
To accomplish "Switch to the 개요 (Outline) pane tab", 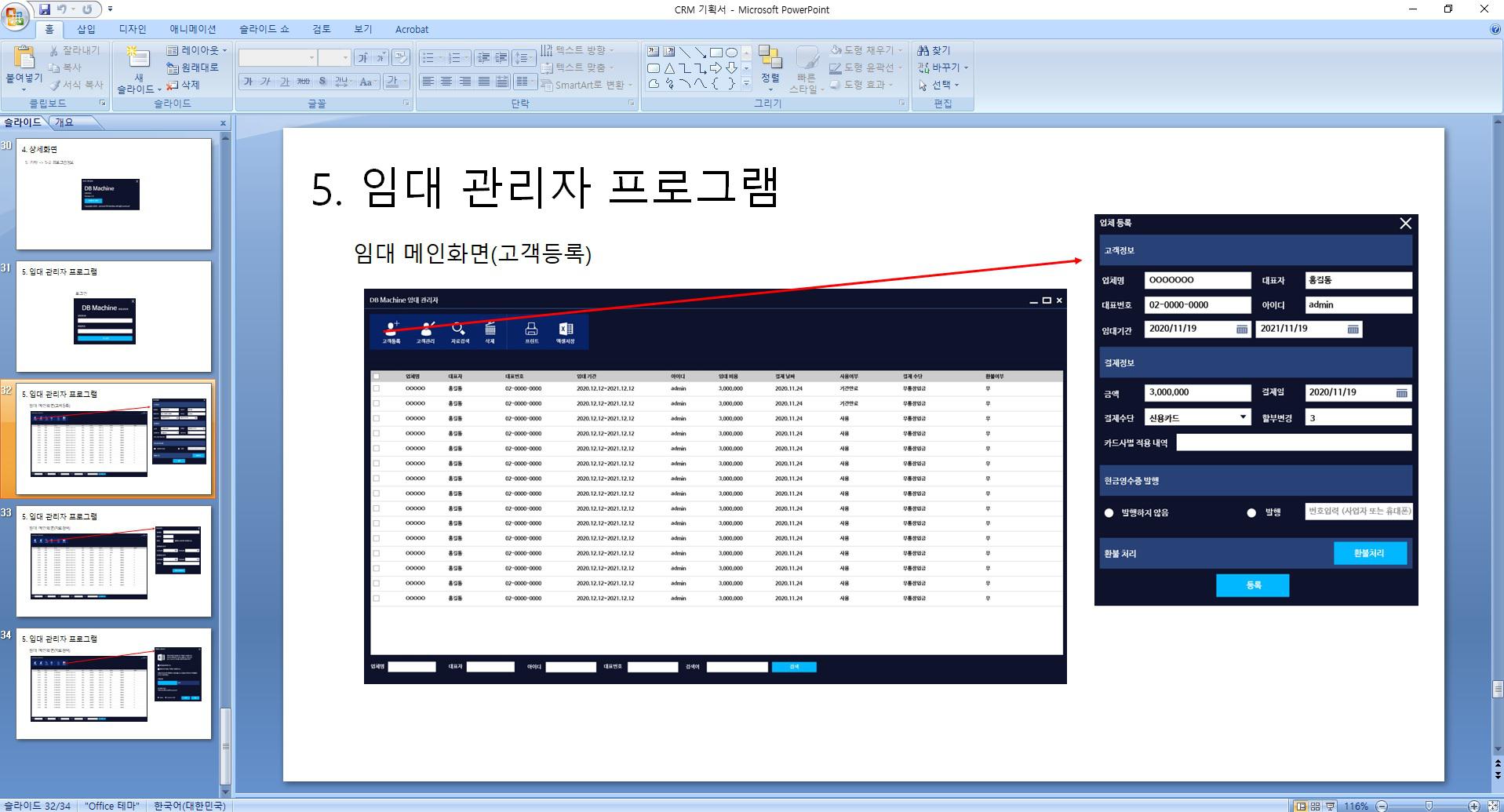I will click(x=64, y=122).
